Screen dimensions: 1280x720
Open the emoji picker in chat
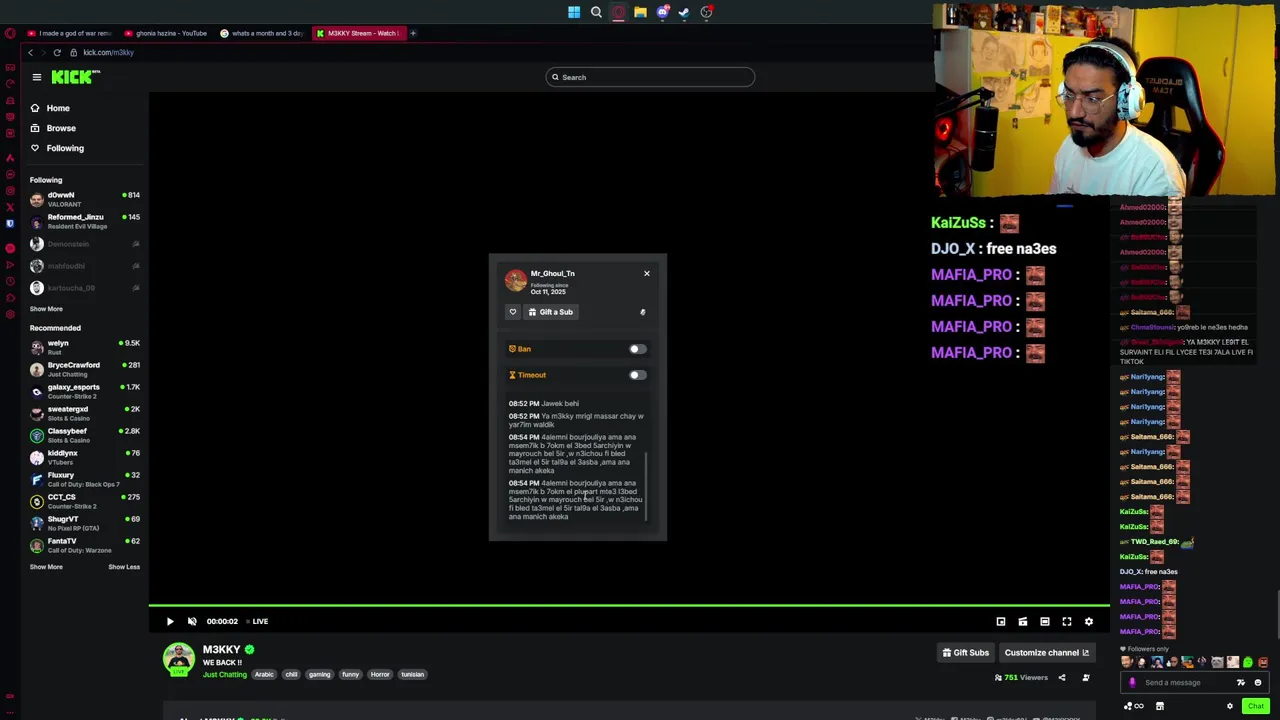[1258, 683]
